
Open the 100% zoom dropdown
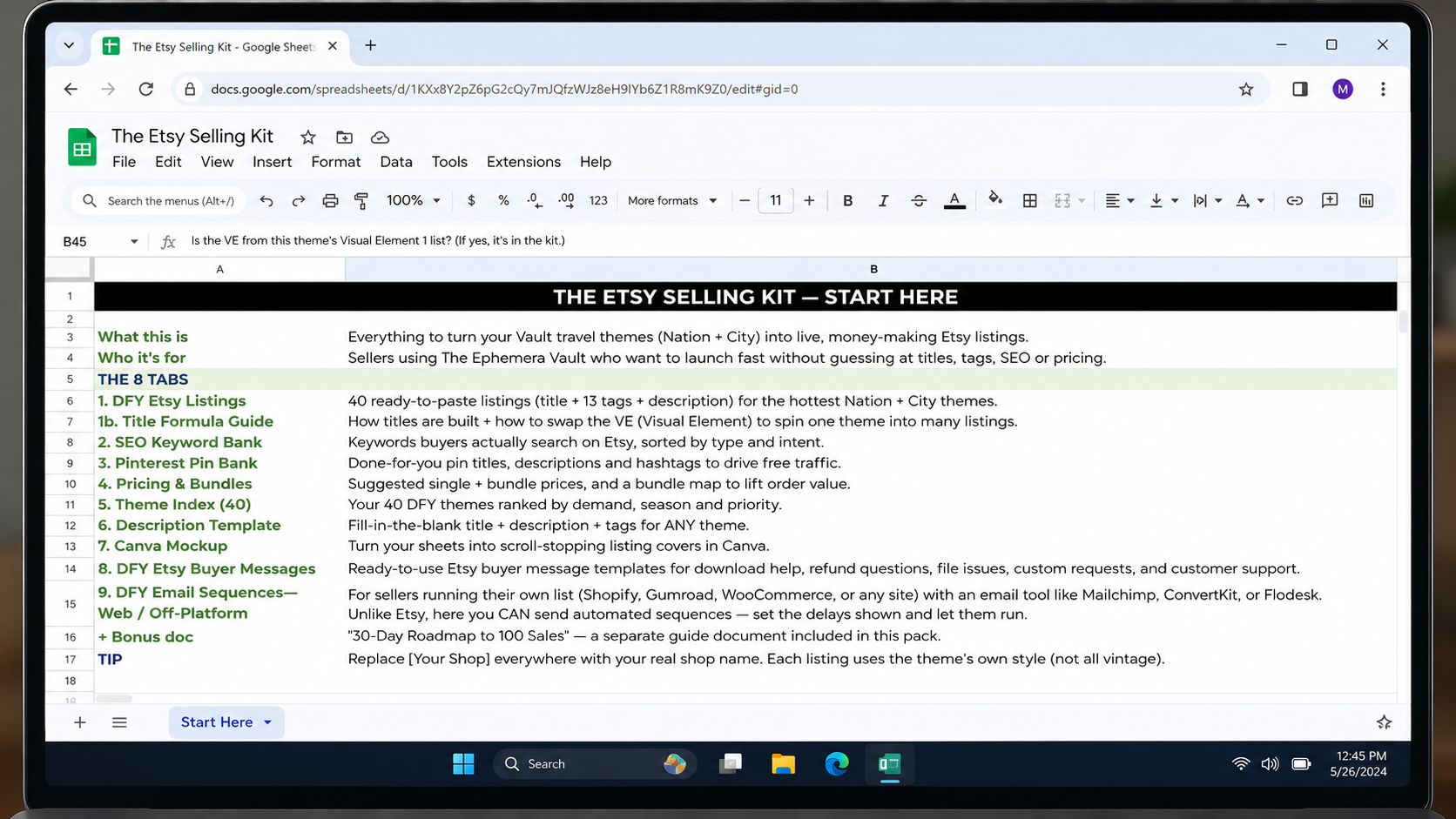pos(414,201)
